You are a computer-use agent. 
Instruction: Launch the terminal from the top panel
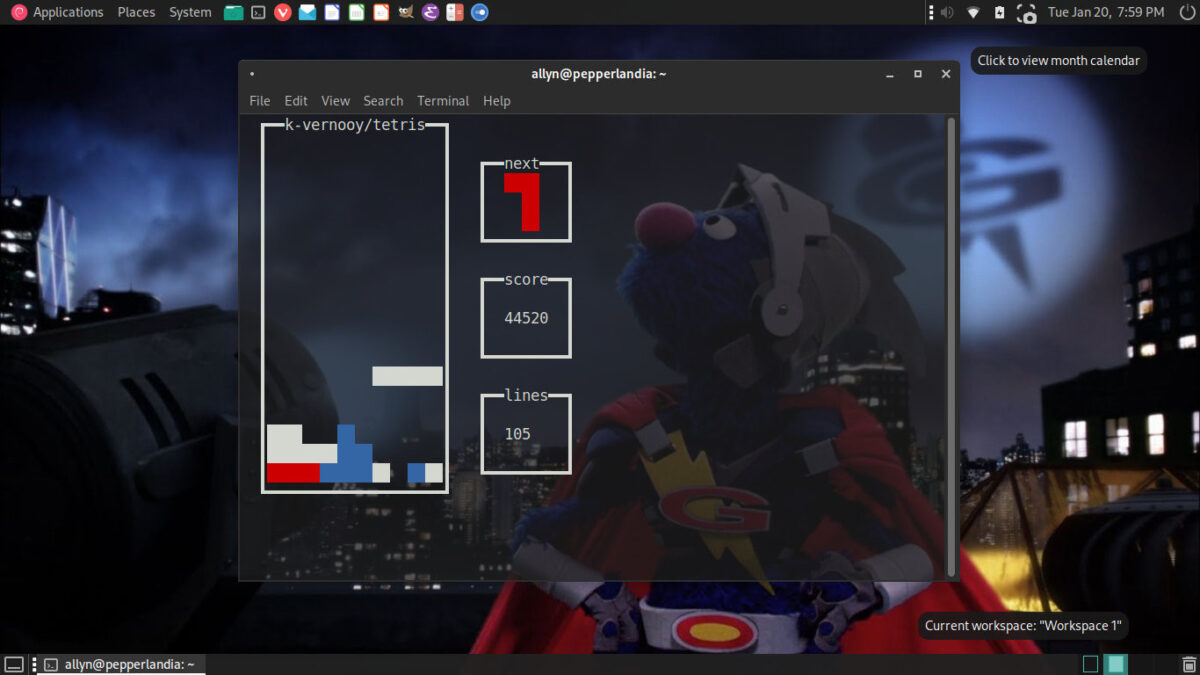pyautogui.click(x=258, y=13)
